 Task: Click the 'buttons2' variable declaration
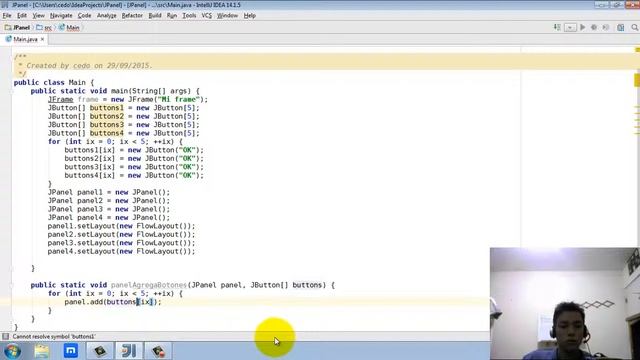tap(107, 116)
